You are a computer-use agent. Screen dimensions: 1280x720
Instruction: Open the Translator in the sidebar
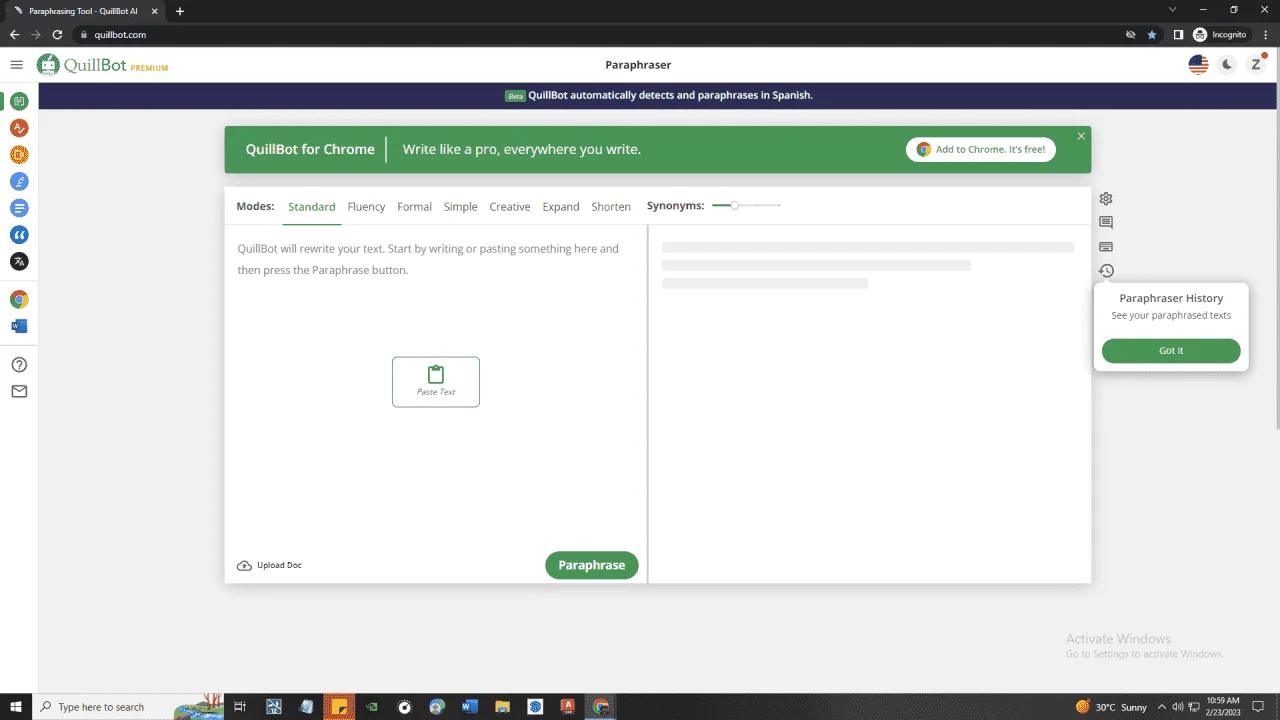pyautogui.click(x=19, y=261)
